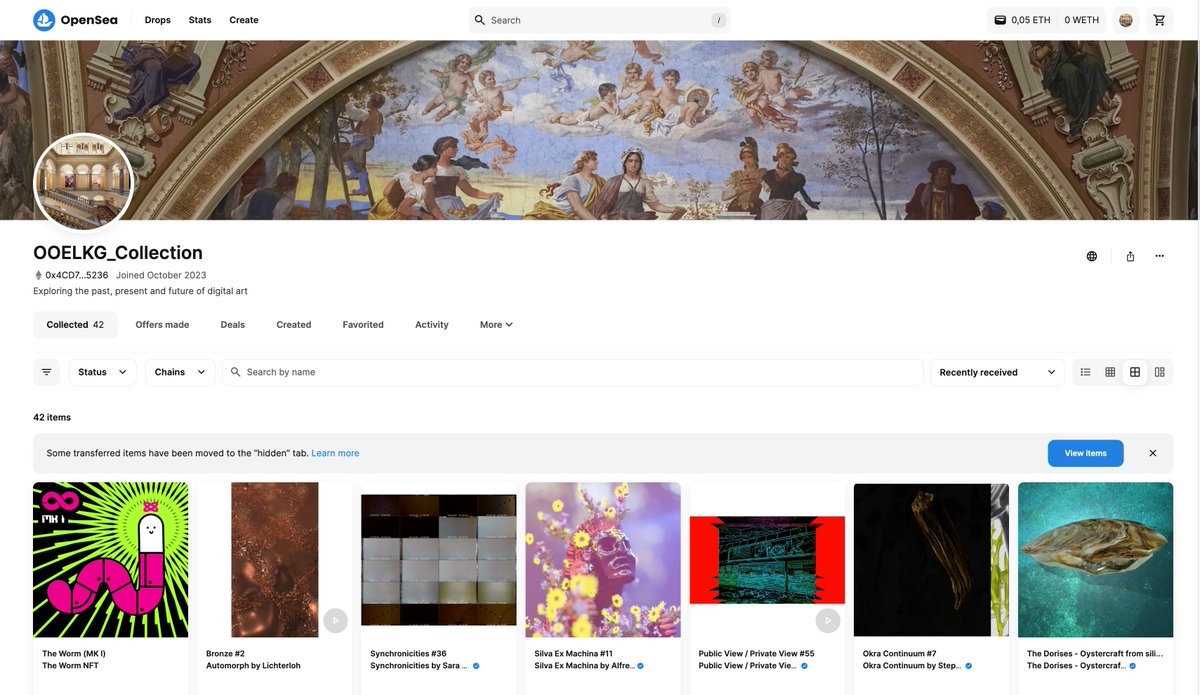Follow the Learn more link
1200x695 pixels.
point(335,453)
